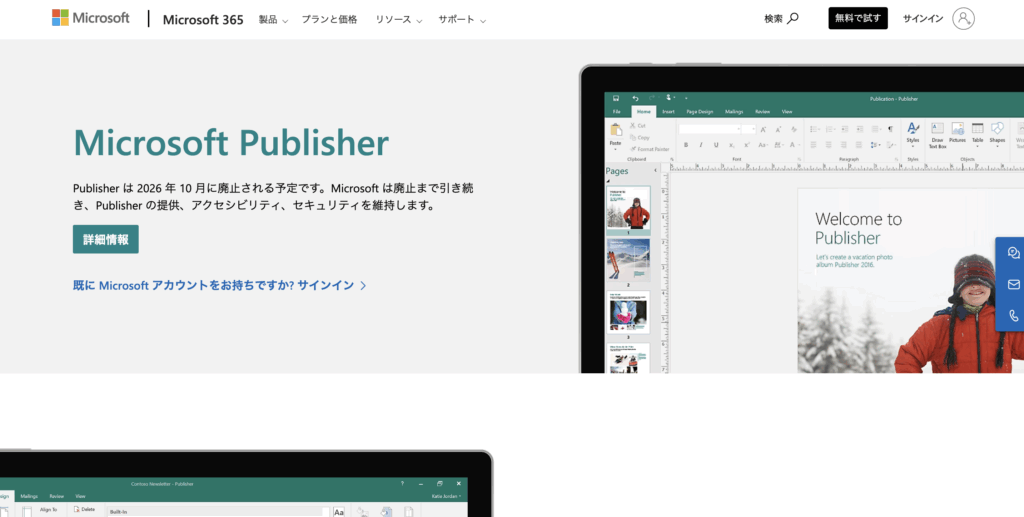Image resolution: width=1024 pixels, height=517 pixels.
Task: Select the View tab in the Contoso Newsletter image
Action: click(80, 496)
